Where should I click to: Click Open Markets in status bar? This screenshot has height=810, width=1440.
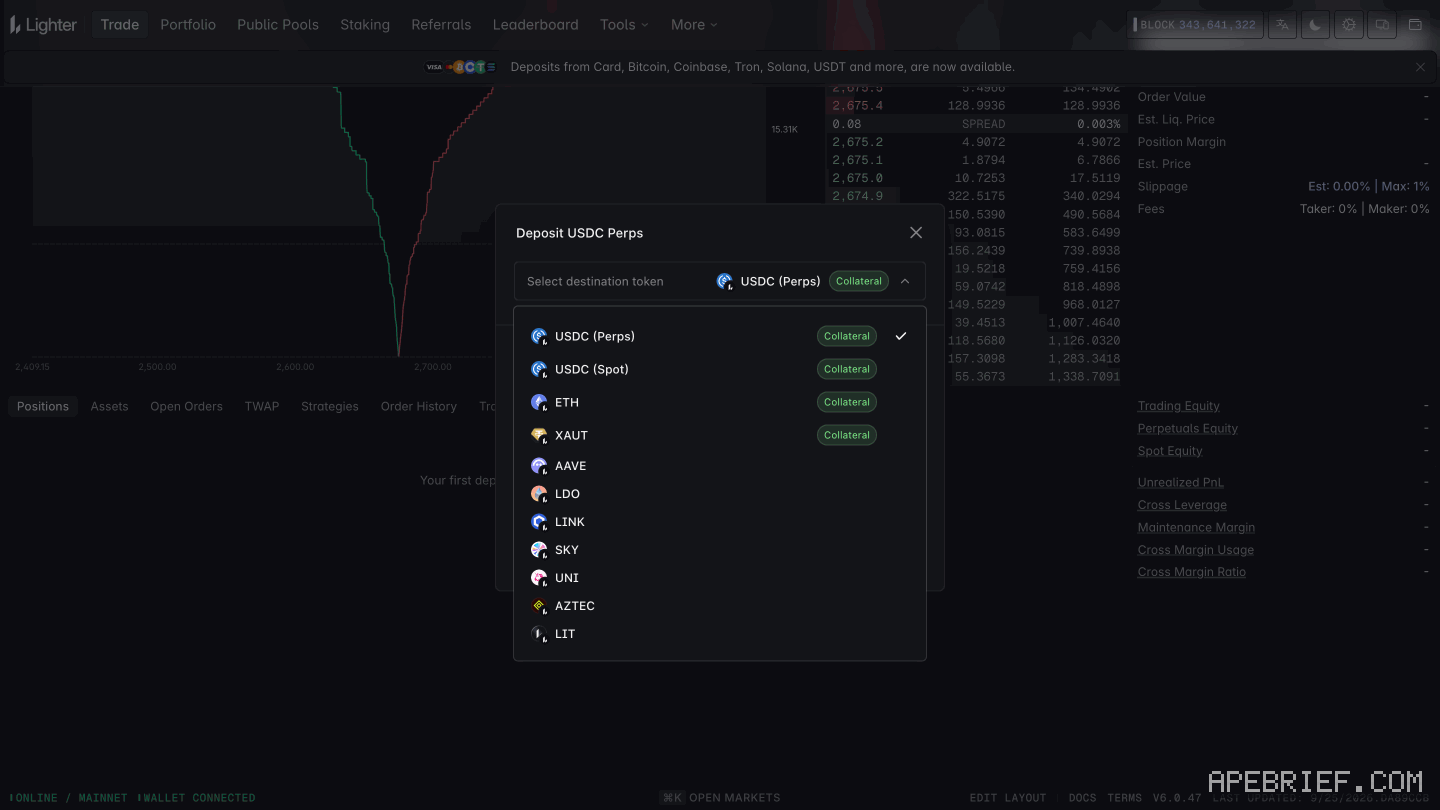[x=721, y=798]
